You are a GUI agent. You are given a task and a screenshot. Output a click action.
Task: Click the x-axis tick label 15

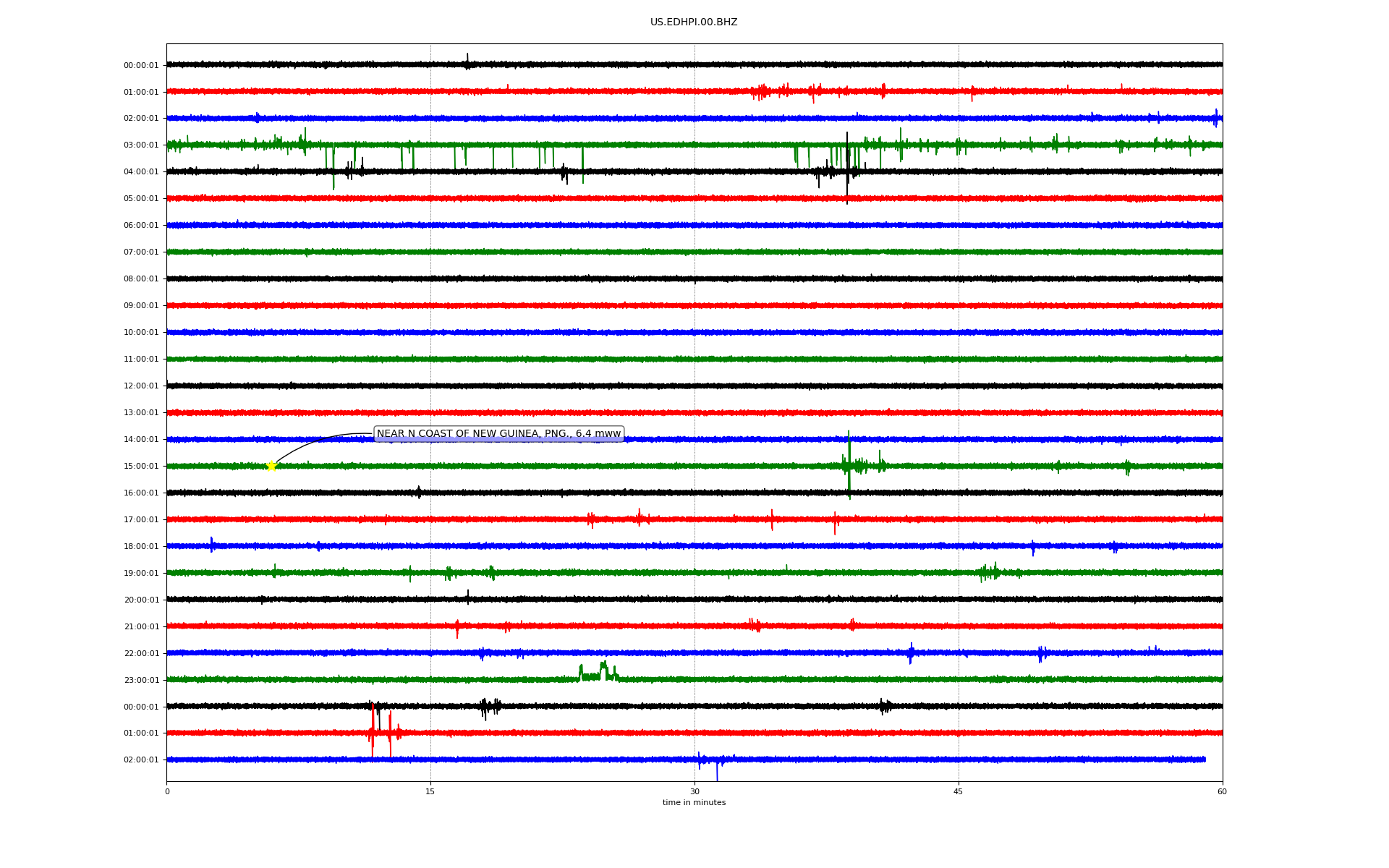(430, 792)
